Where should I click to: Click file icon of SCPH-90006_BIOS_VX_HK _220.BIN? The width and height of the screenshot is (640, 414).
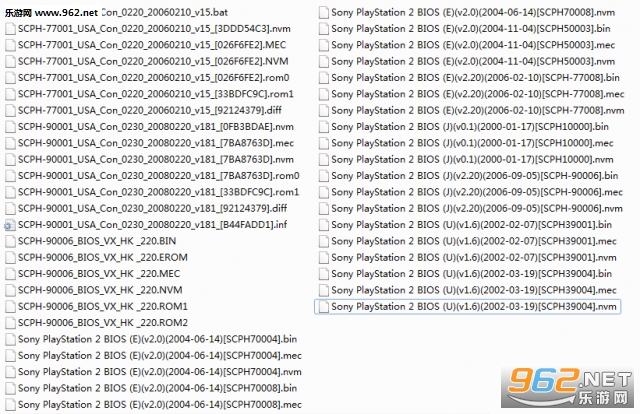(x=10, y=241)
